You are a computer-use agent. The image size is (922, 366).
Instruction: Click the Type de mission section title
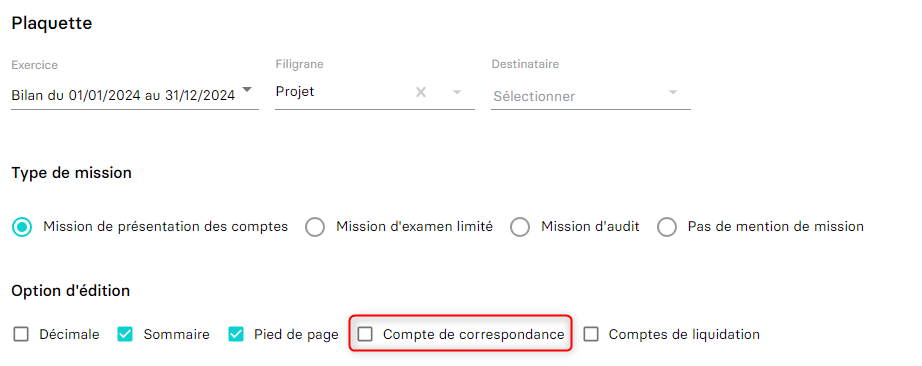tap(71, 173)
